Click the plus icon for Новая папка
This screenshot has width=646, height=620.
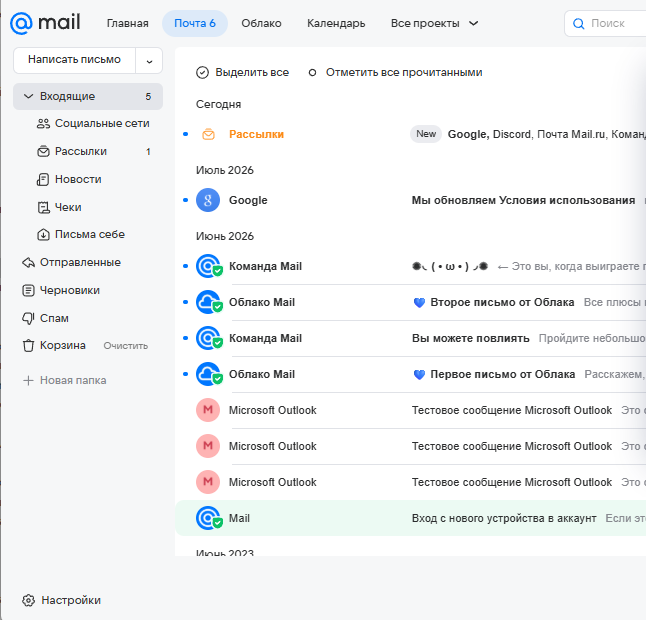coord(28,380)
